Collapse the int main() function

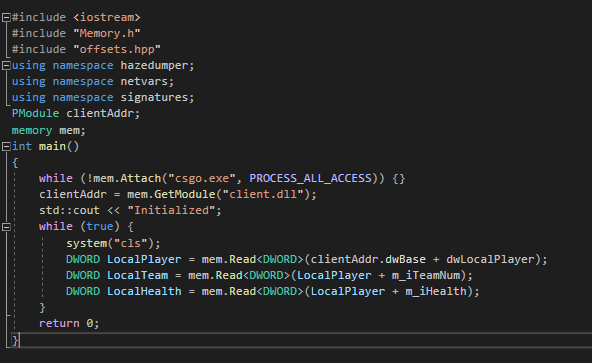coord(6,146)
